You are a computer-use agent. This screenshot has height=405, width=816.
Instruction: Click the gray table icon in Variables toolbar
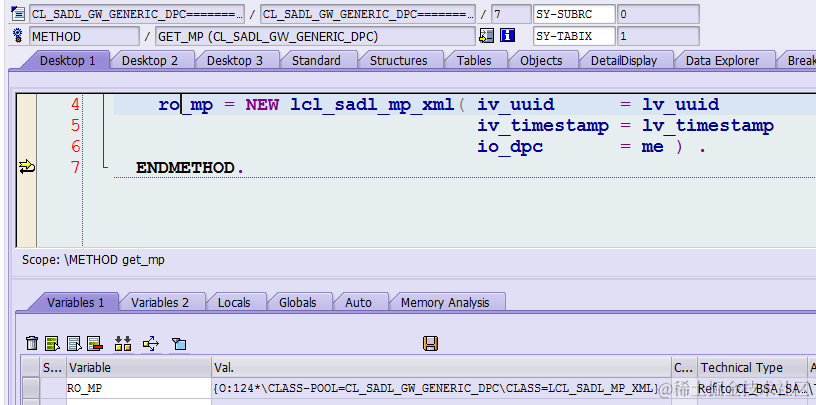74,343
